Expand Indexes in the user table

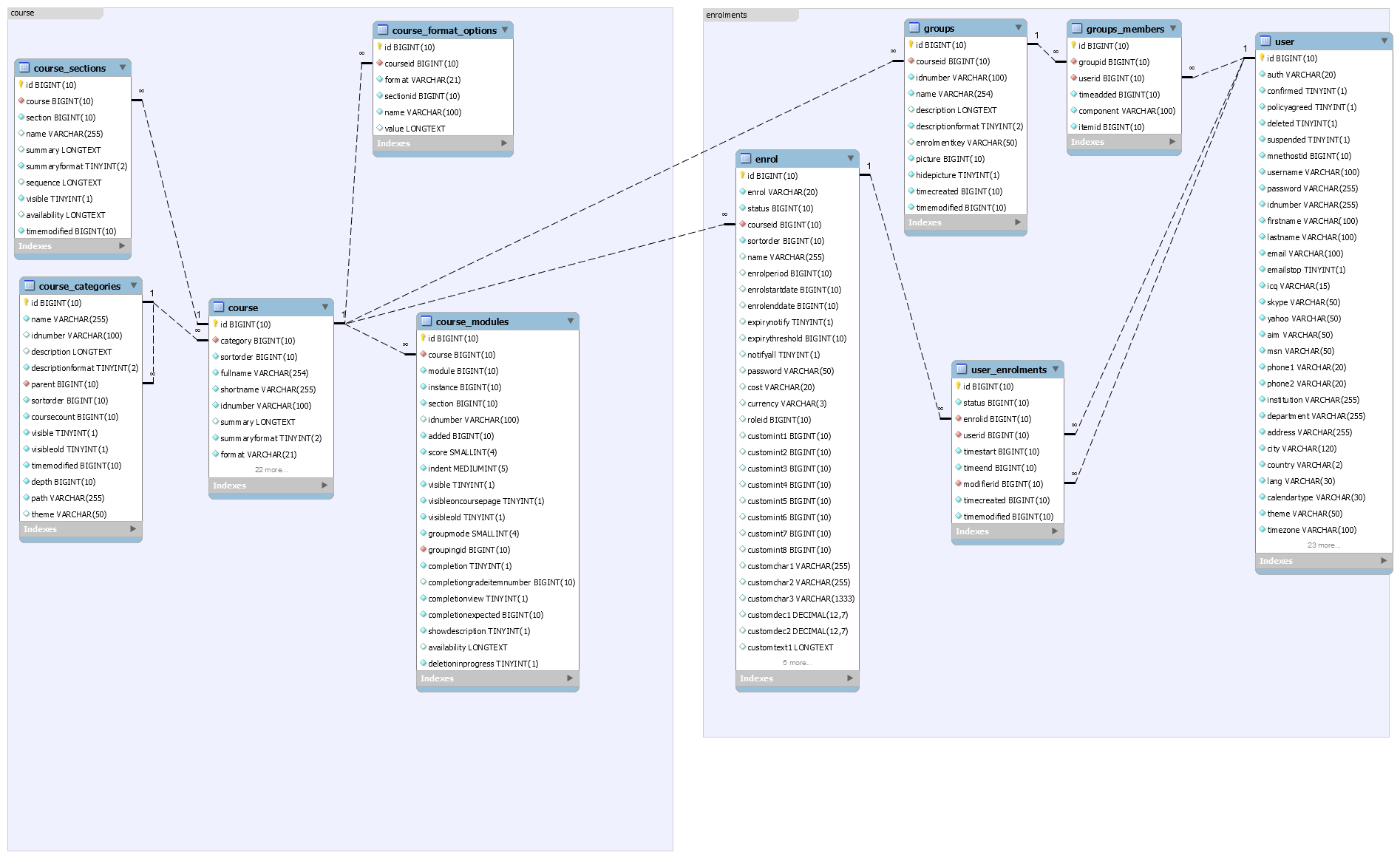1384,561
